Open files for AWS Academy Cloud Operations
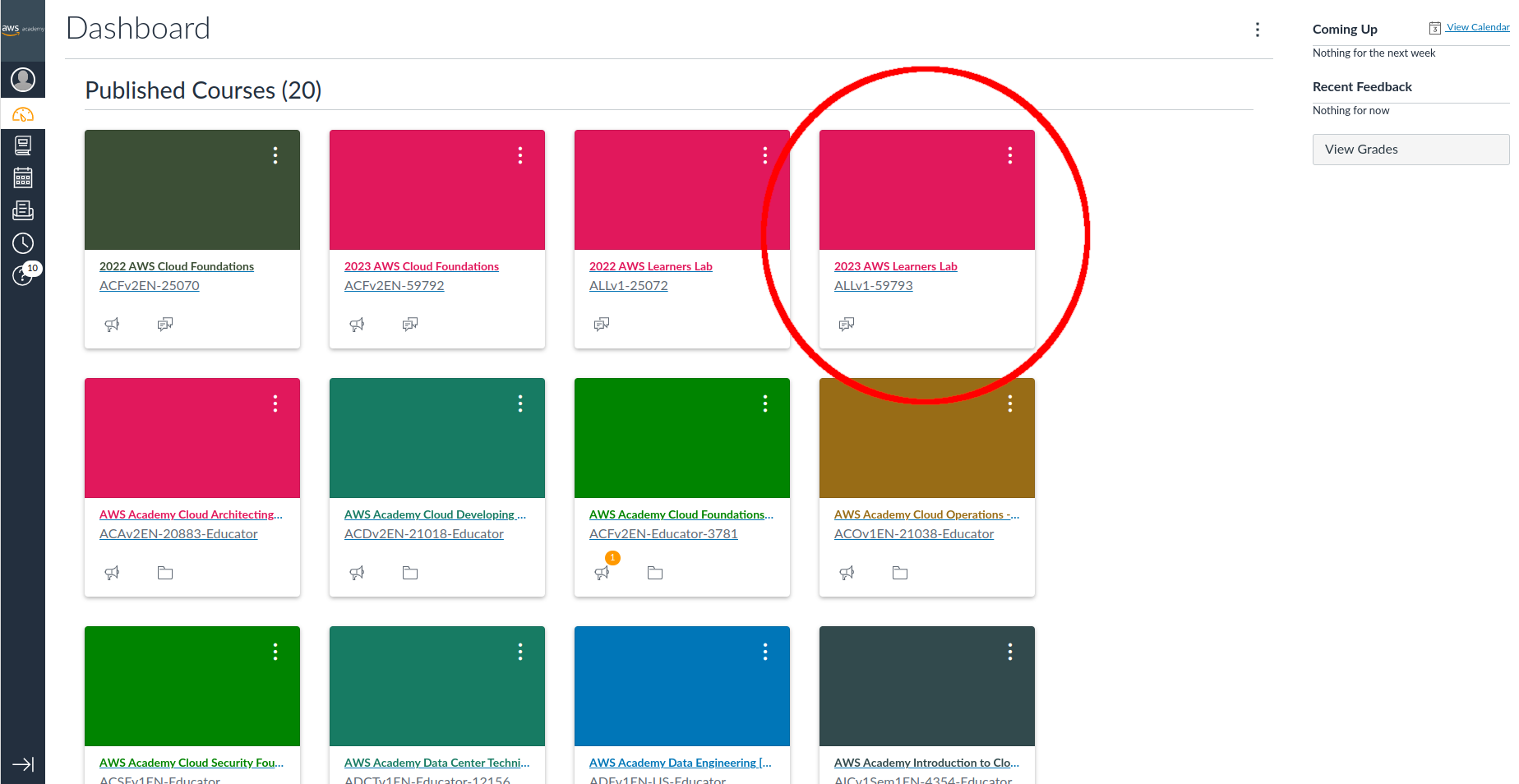 900,573
